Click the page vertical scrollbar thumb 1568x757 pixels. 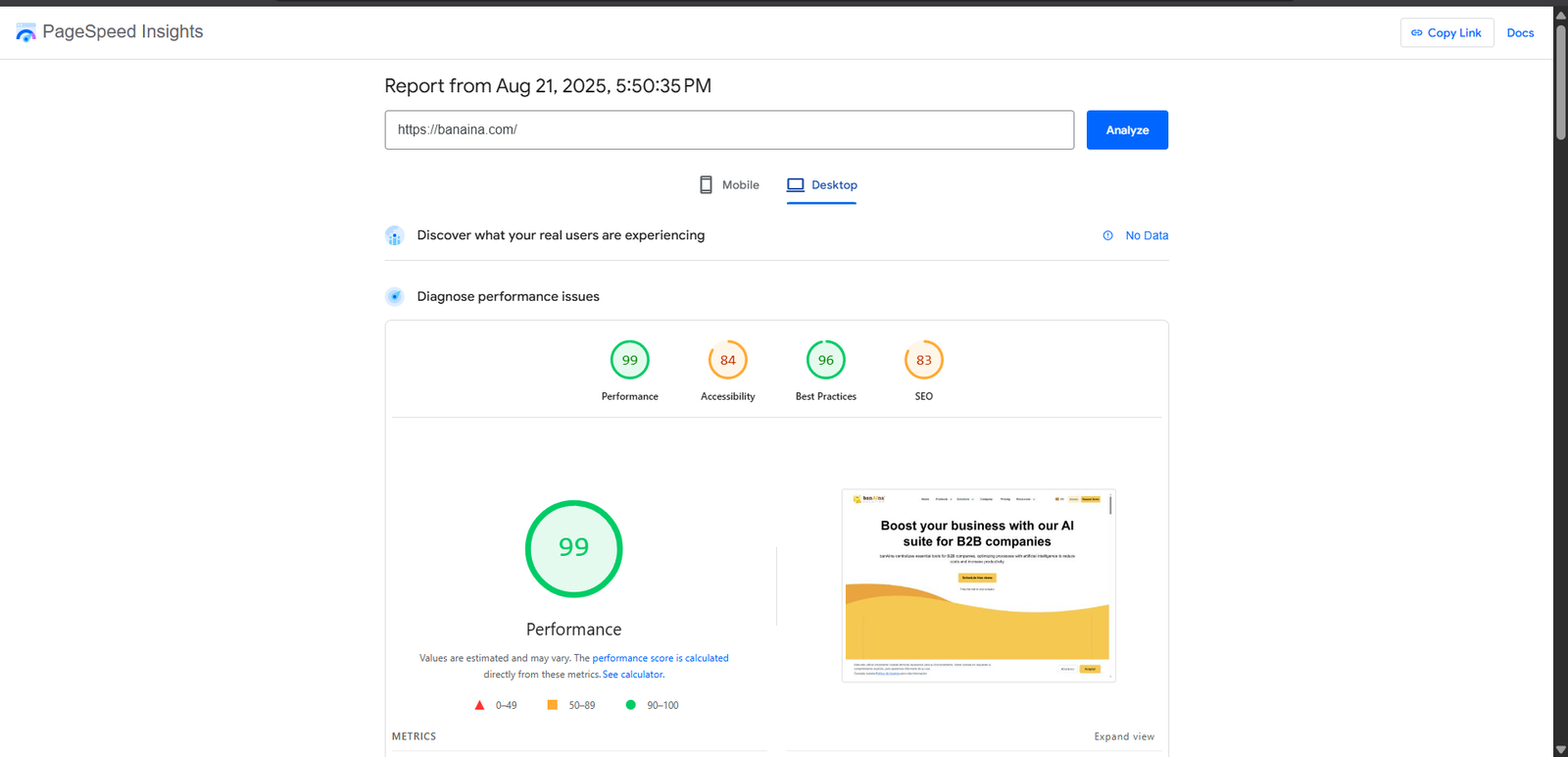[x=1560, y=83]
